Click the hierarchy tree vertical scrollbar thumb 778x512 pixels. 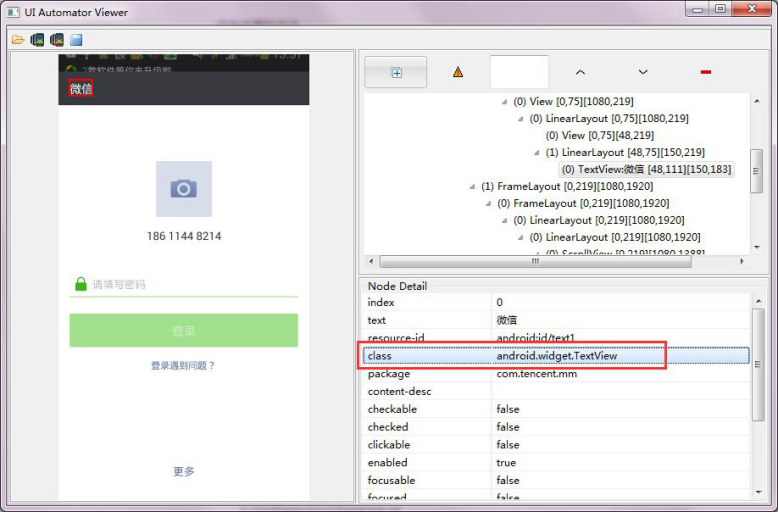756,171
